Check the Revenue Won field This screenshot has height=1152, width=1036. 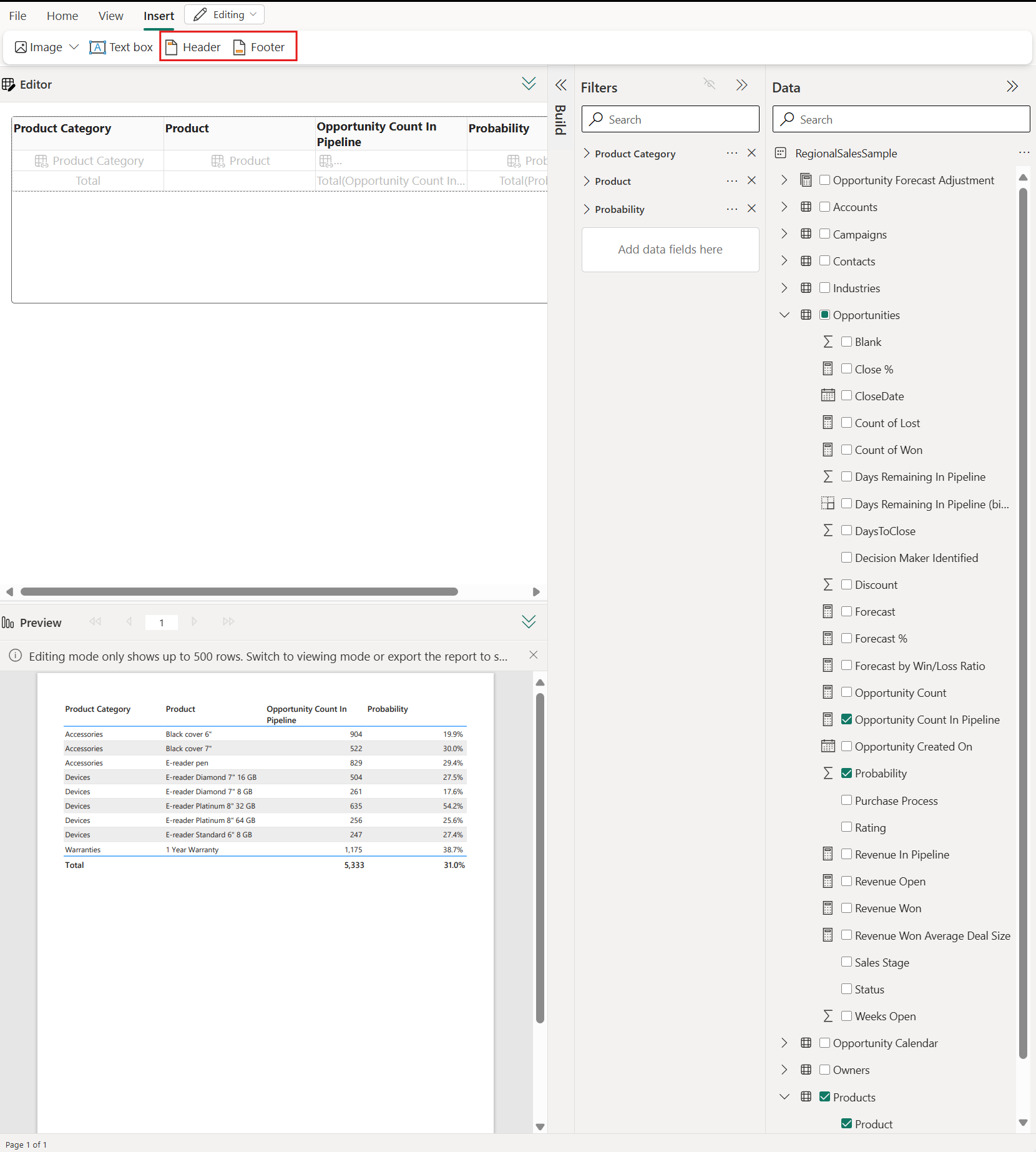tap(846, 908)
